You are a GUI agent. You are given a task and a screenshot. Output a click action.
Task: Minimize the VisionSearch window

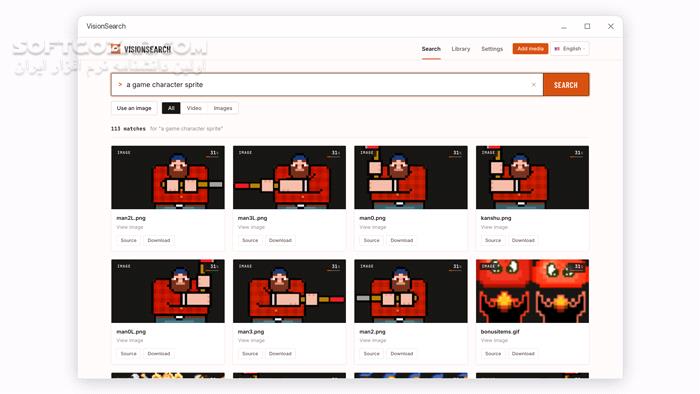[x=564, y=27]
